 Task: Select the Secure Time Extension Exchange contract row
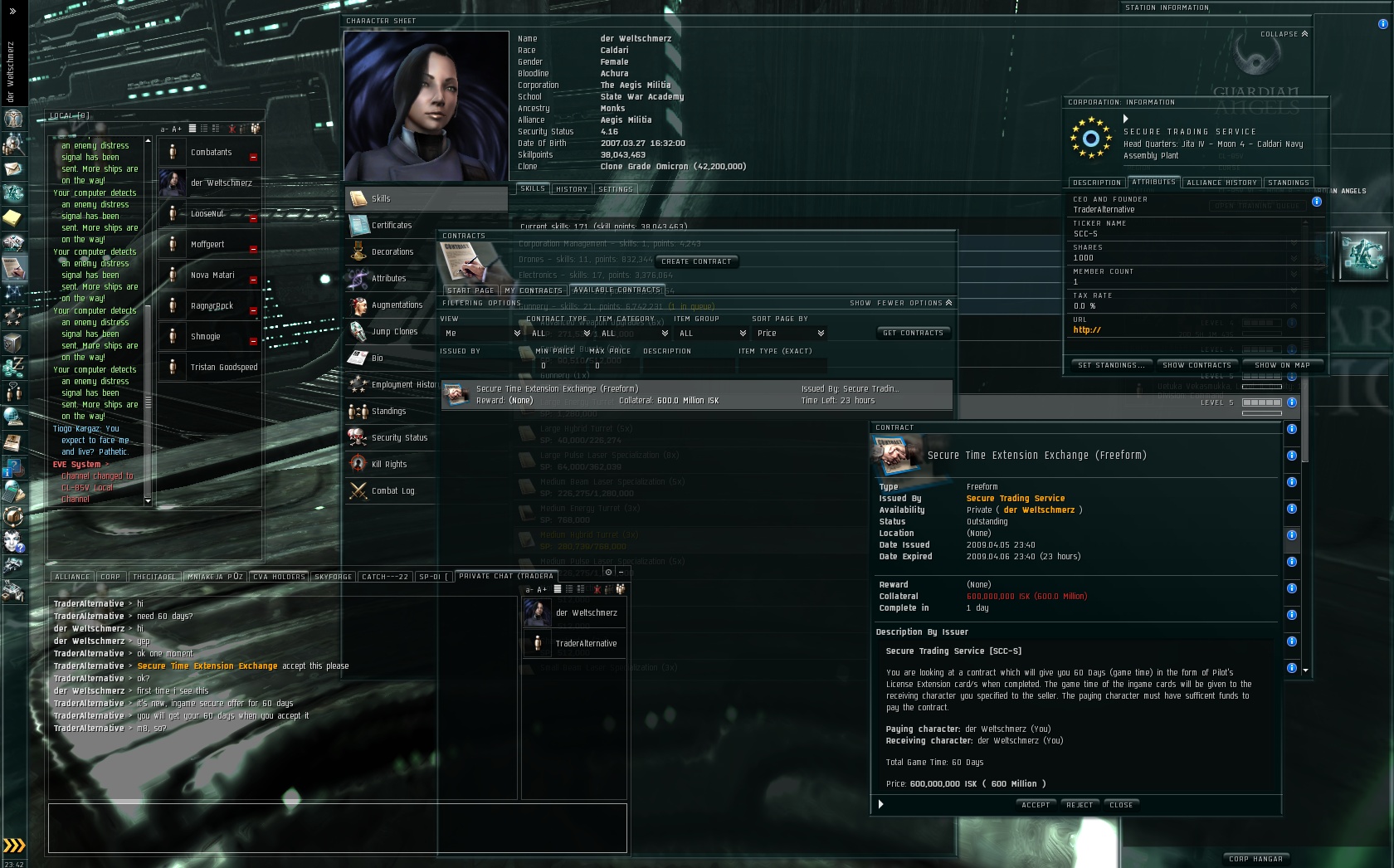pyautogui.click(x=697, y=395)
